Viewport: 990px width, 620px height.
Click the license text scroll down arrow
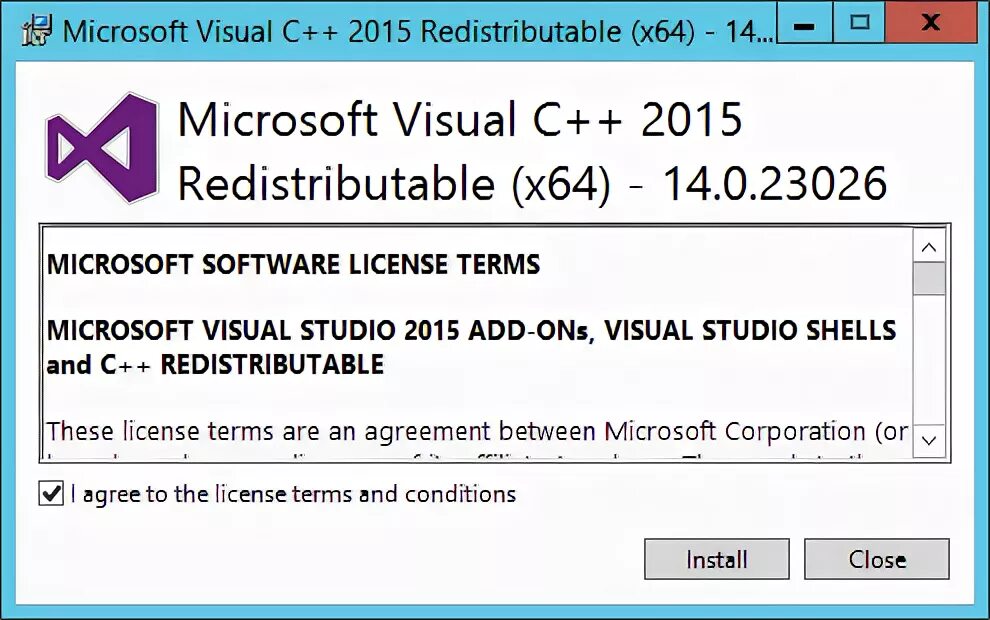[929, 440]
